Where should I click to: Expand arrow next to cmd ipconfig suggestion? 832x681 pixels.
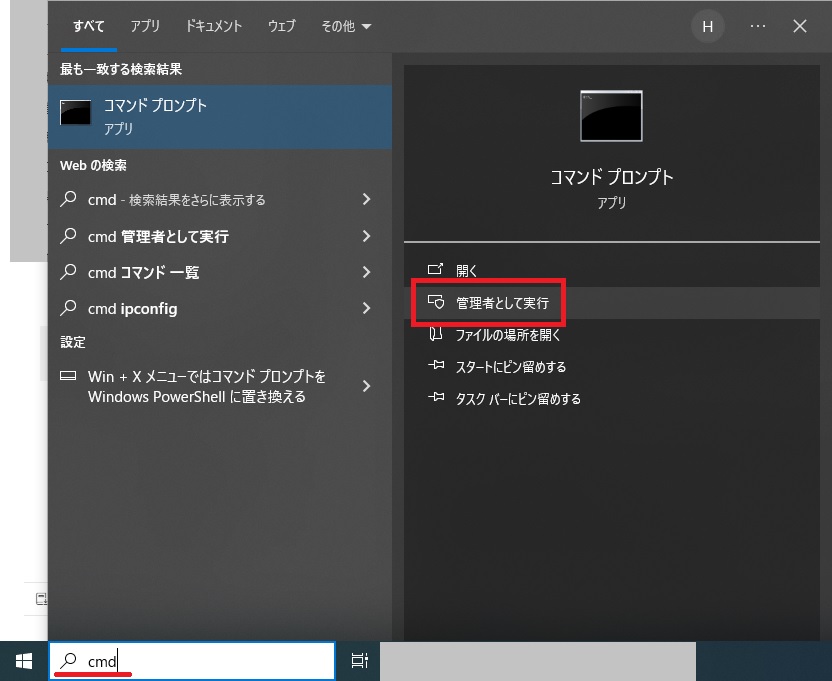click(366, 309)
